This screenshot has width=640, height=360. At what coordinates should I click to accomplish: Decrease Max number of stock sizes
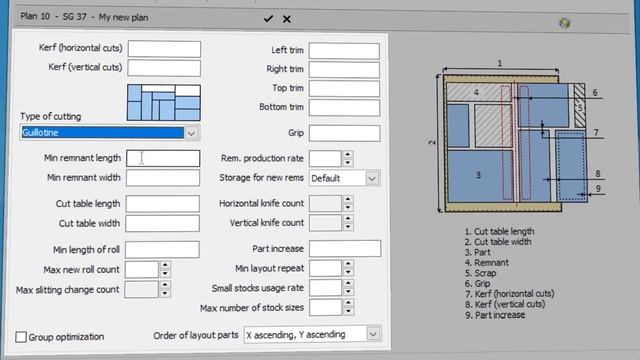coord(348,311)
